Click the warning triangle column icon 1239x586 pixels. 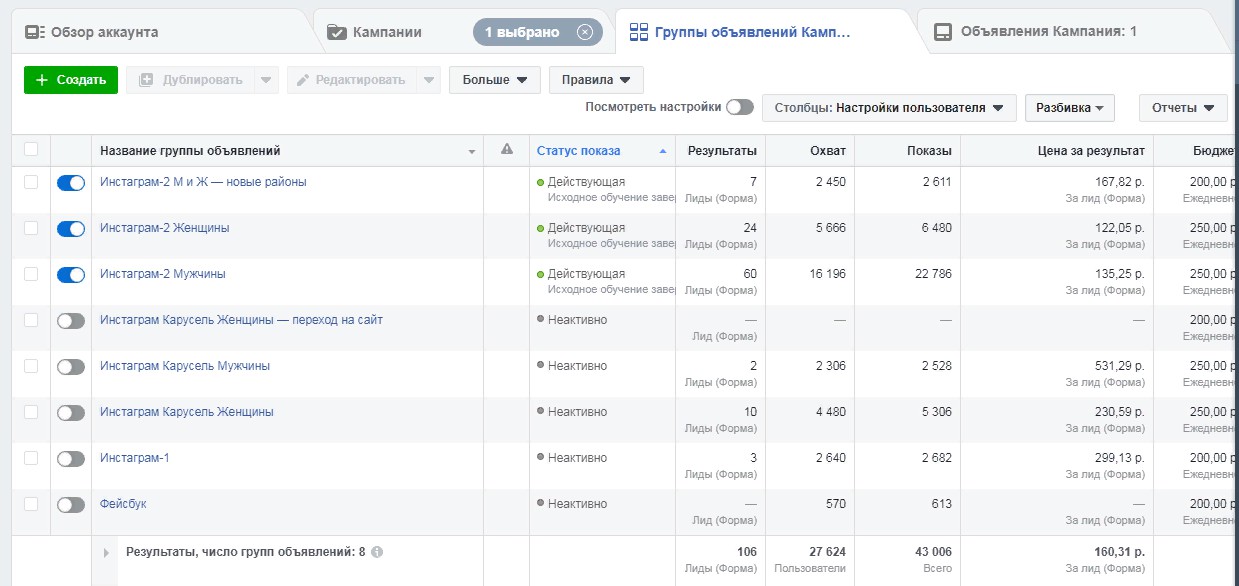click(507, 150)
